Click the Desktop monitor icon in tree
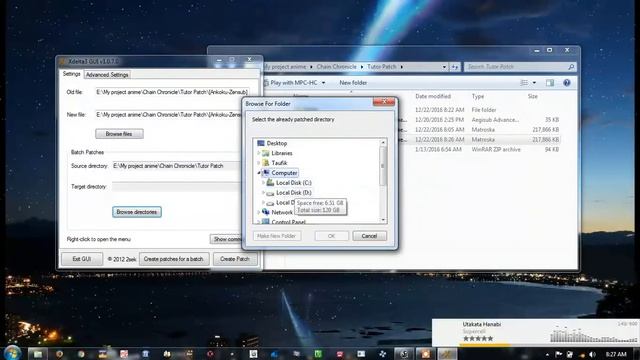Image resolution: width=640 pixels, height=360 pixels. [261, 143]
